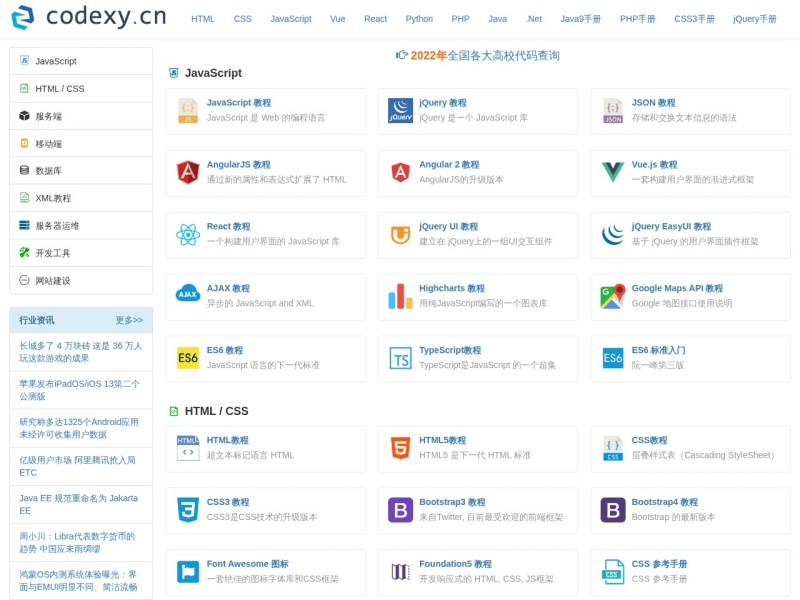
Task: Click the Font Awesome flag icon
Action: pyautogui.click(x=188, y=572)
